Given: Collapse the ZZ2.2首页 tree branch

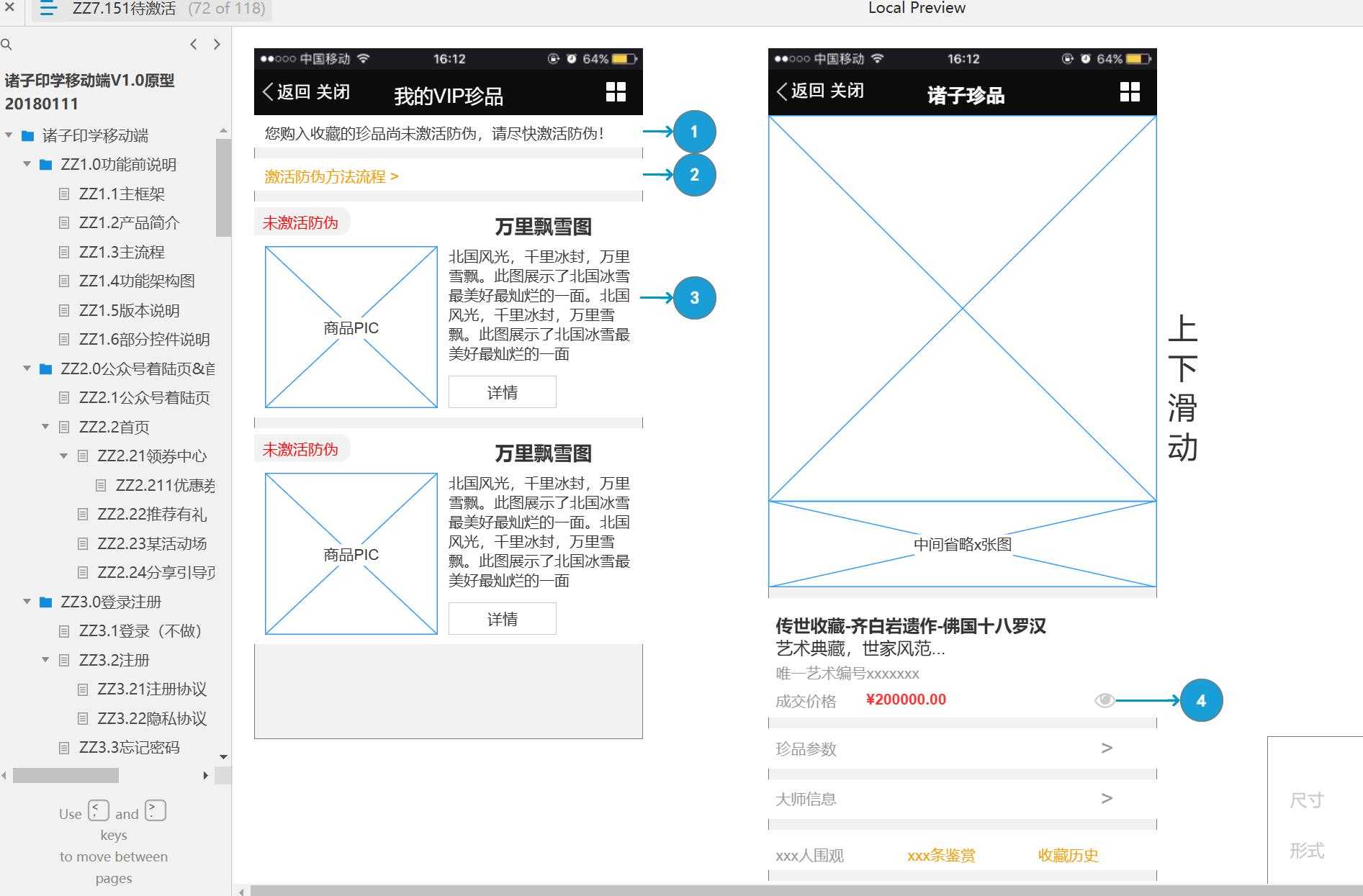Looking at the screenshot, I should point(45,427).
